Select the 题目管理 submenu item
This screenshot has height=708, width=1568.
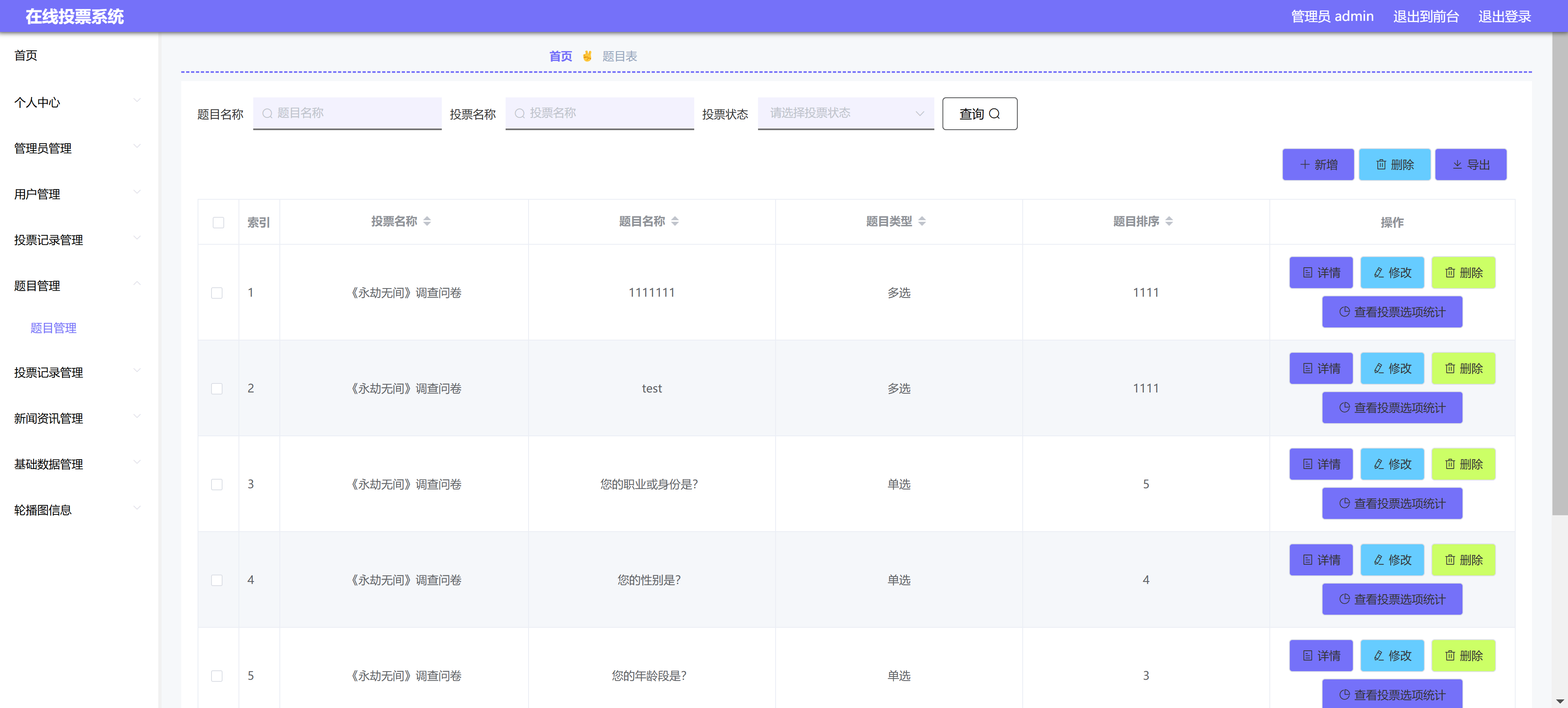(x=54, y=328)
